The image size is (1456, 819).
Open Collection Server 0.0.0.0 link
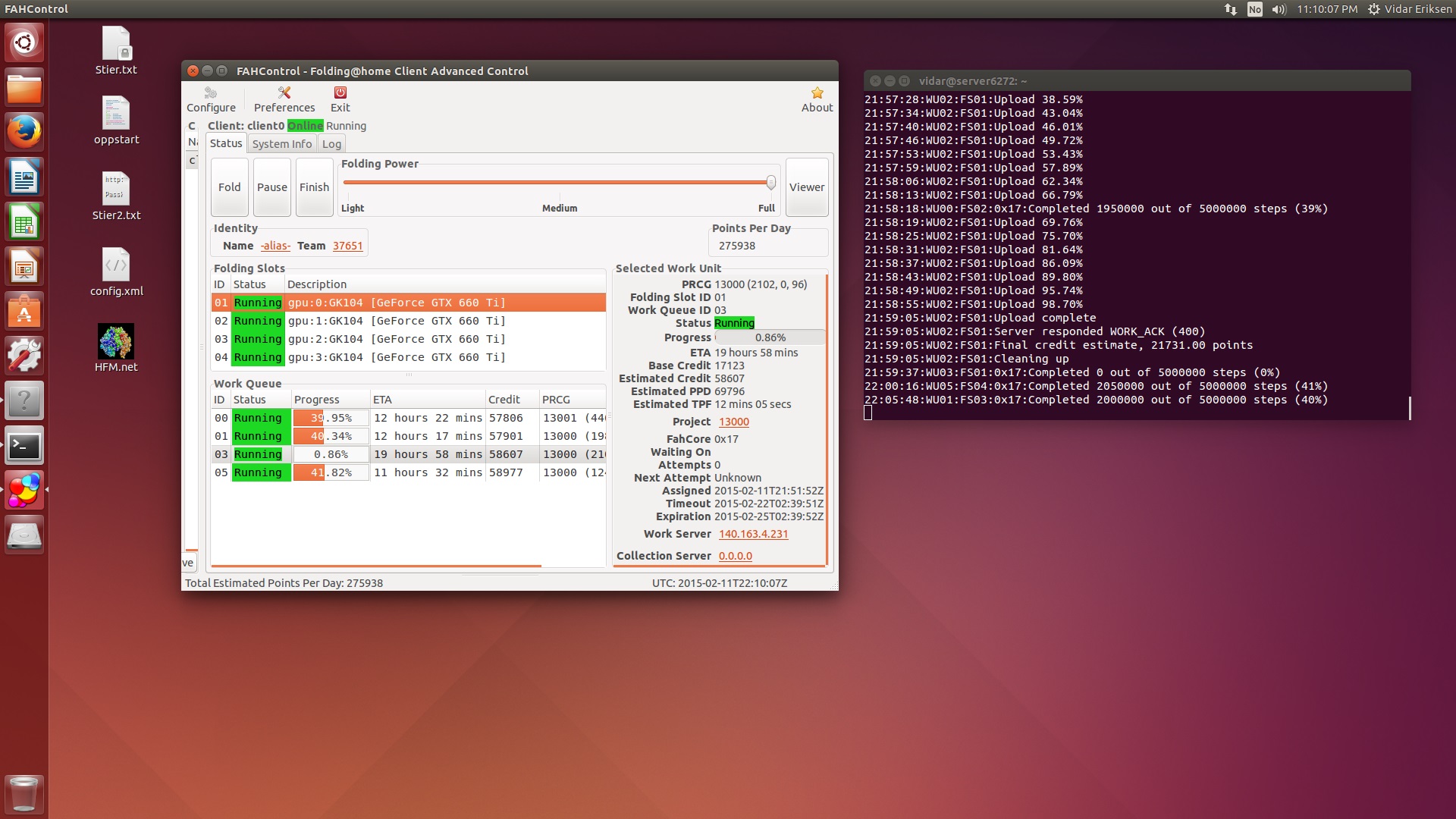pos(736,556)
